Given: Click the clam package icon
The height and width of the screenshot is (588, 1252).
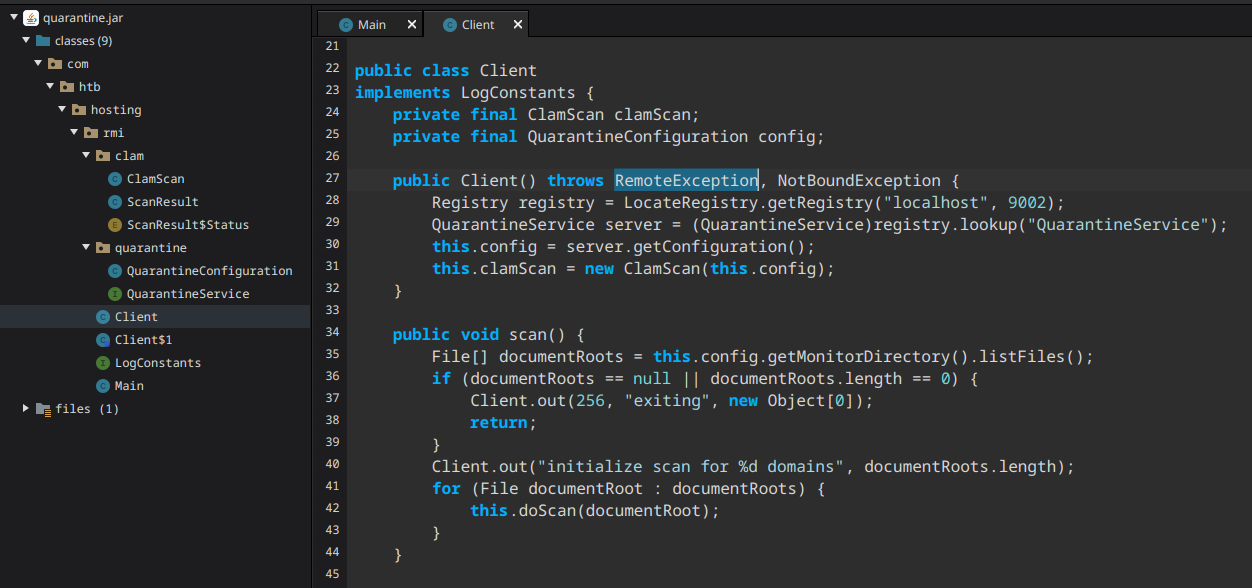Looking at the screenshot, I should [x=103, y=156].
